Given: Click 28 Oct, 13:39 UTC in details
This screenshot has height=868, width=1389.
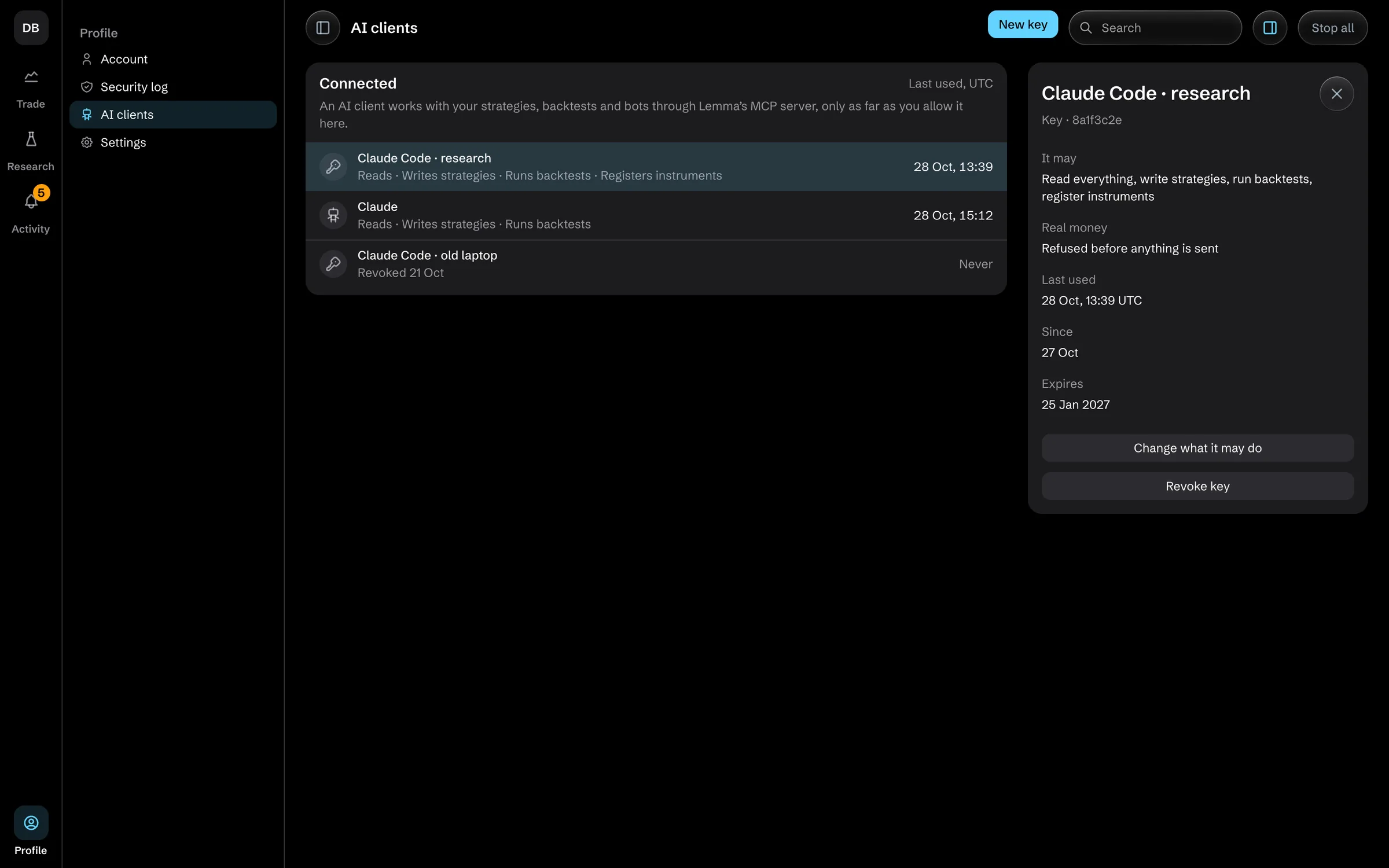Looking at the screenshot, I should (x=1092, y=300).
